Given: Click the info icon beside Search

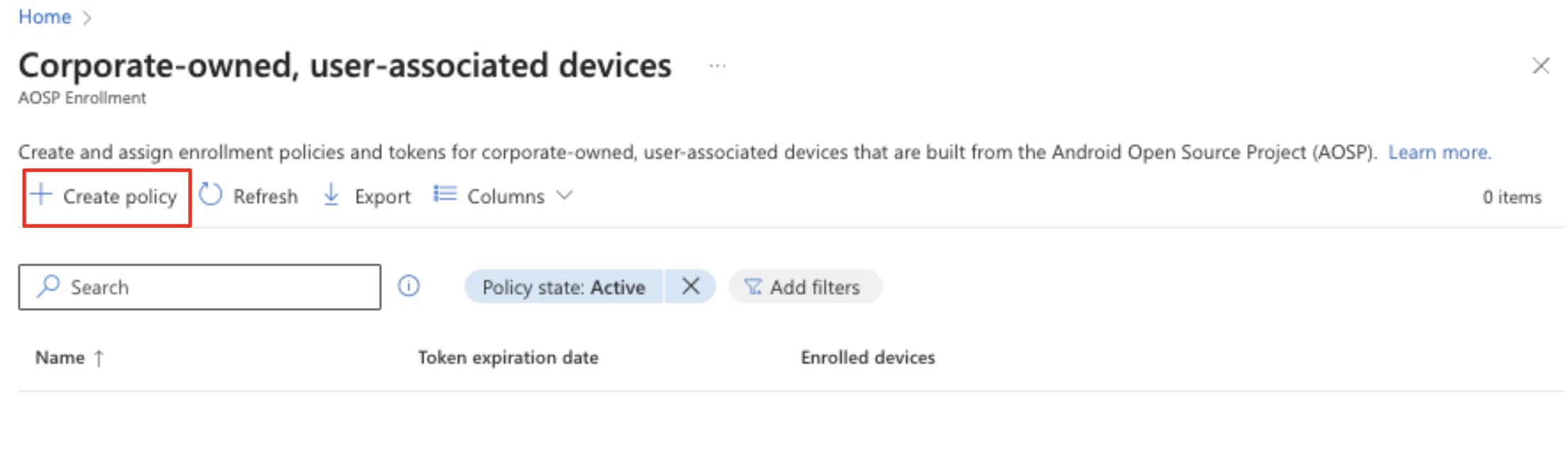Looking at the screenshot, I should 408,286.
